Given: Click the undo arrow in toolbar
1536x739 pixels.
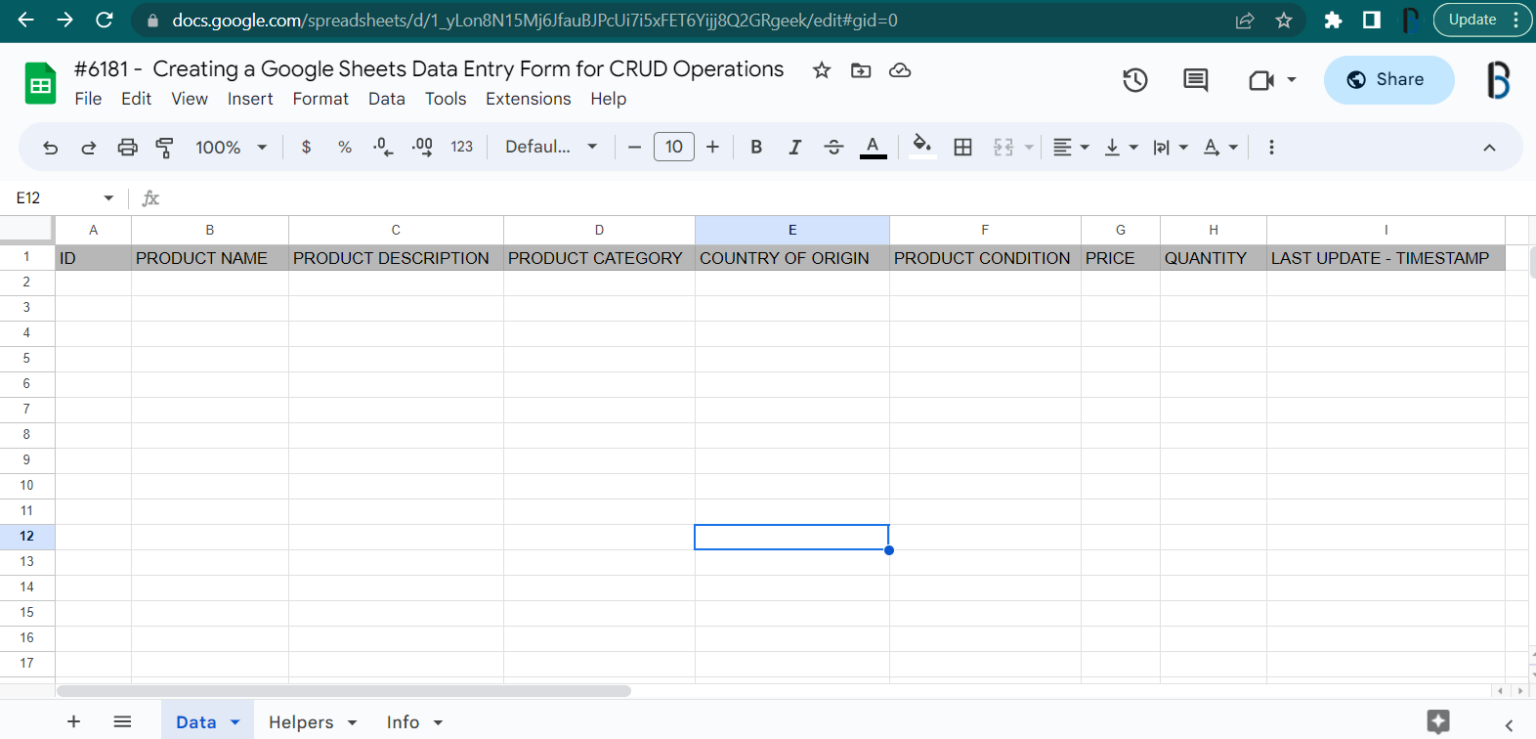Looking at the screenshot, I should [x=50, y=147].
